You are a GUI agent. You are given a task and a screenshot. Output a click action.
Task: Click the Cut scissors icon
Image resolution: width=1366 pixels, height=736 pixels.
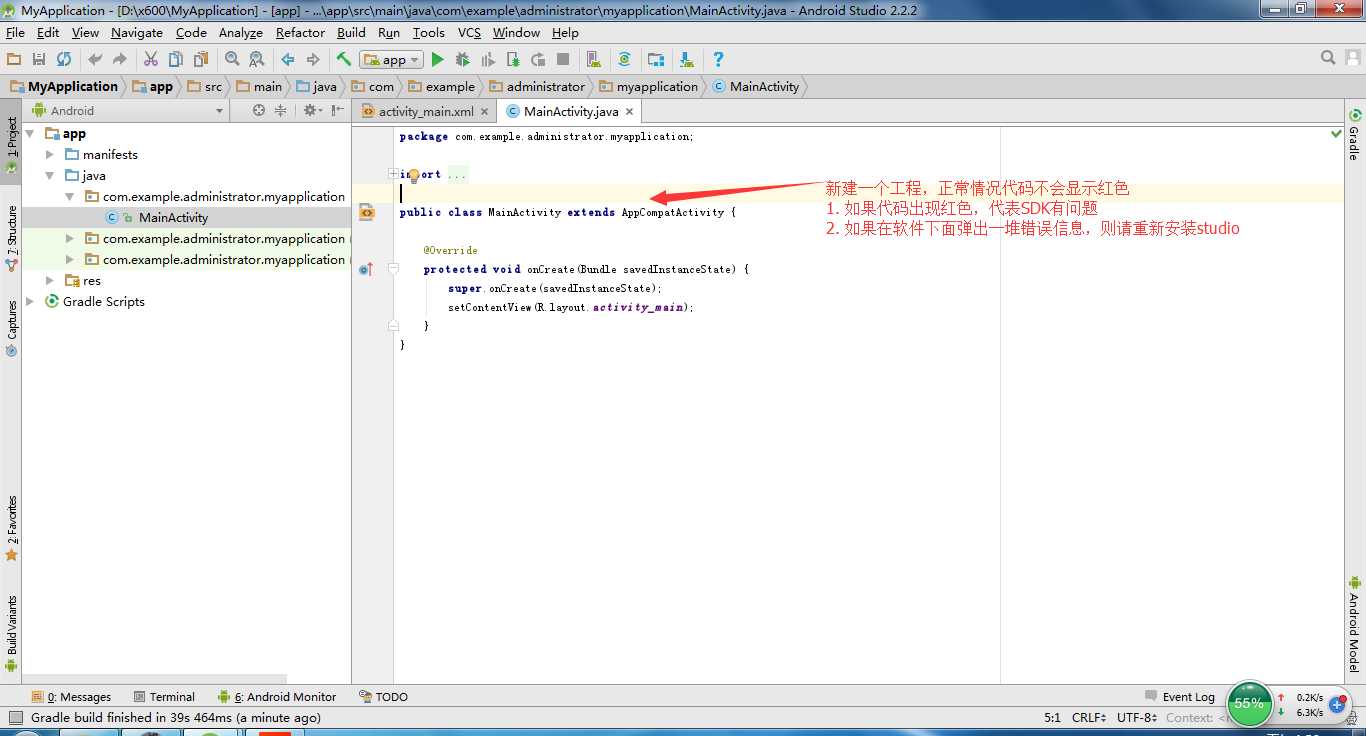click(151, 60)
